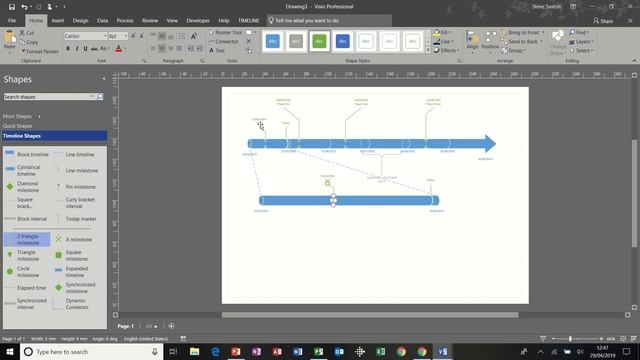Collapse the Shapes pane arrow
Image resolution: width=640 pixels, height=360 pixels.
point(103,78)
